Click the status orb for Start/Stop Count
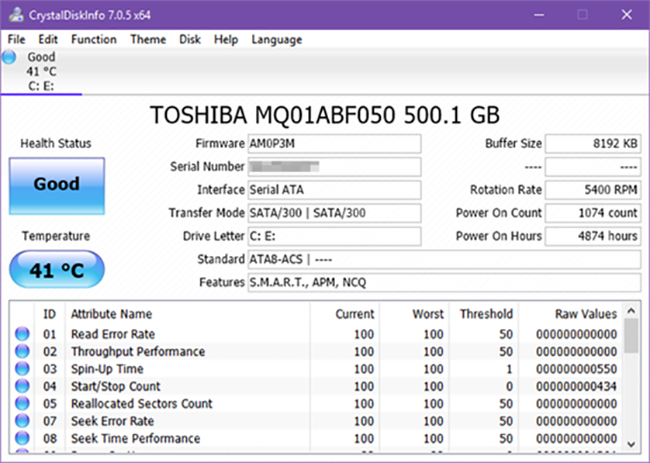The image size is (650, 463). coord(22,386)
